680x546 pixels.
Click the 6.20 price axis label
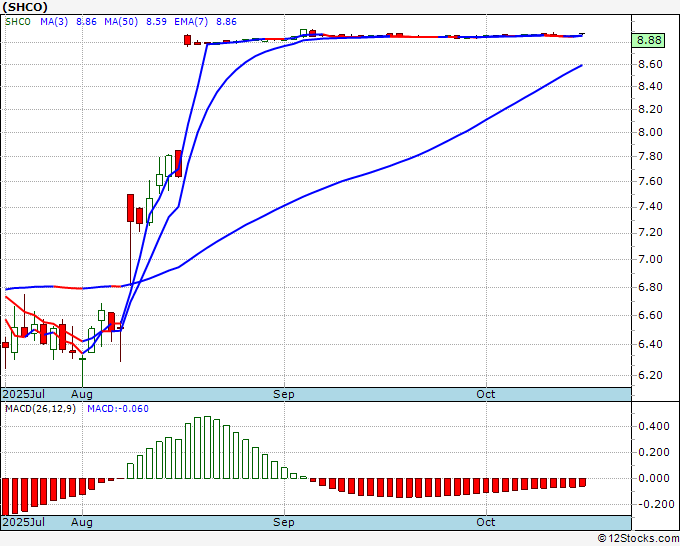pos(650,375)
